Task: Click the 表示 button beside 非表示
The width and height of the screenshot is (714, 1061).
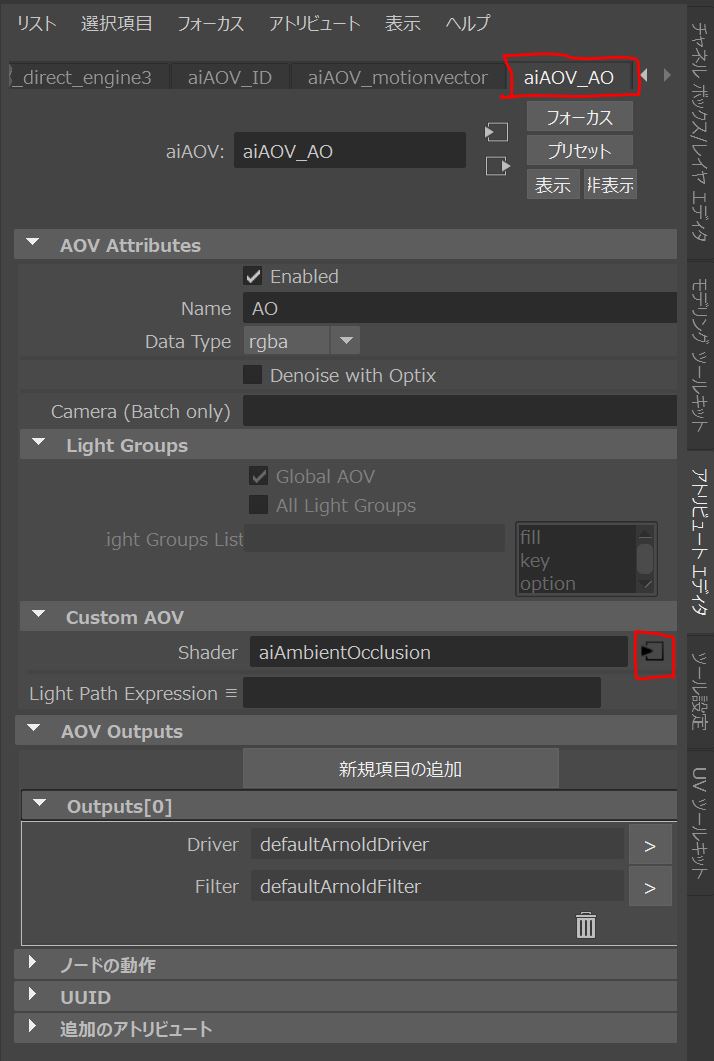Action: pyautogui.click(x=553, y=184)
